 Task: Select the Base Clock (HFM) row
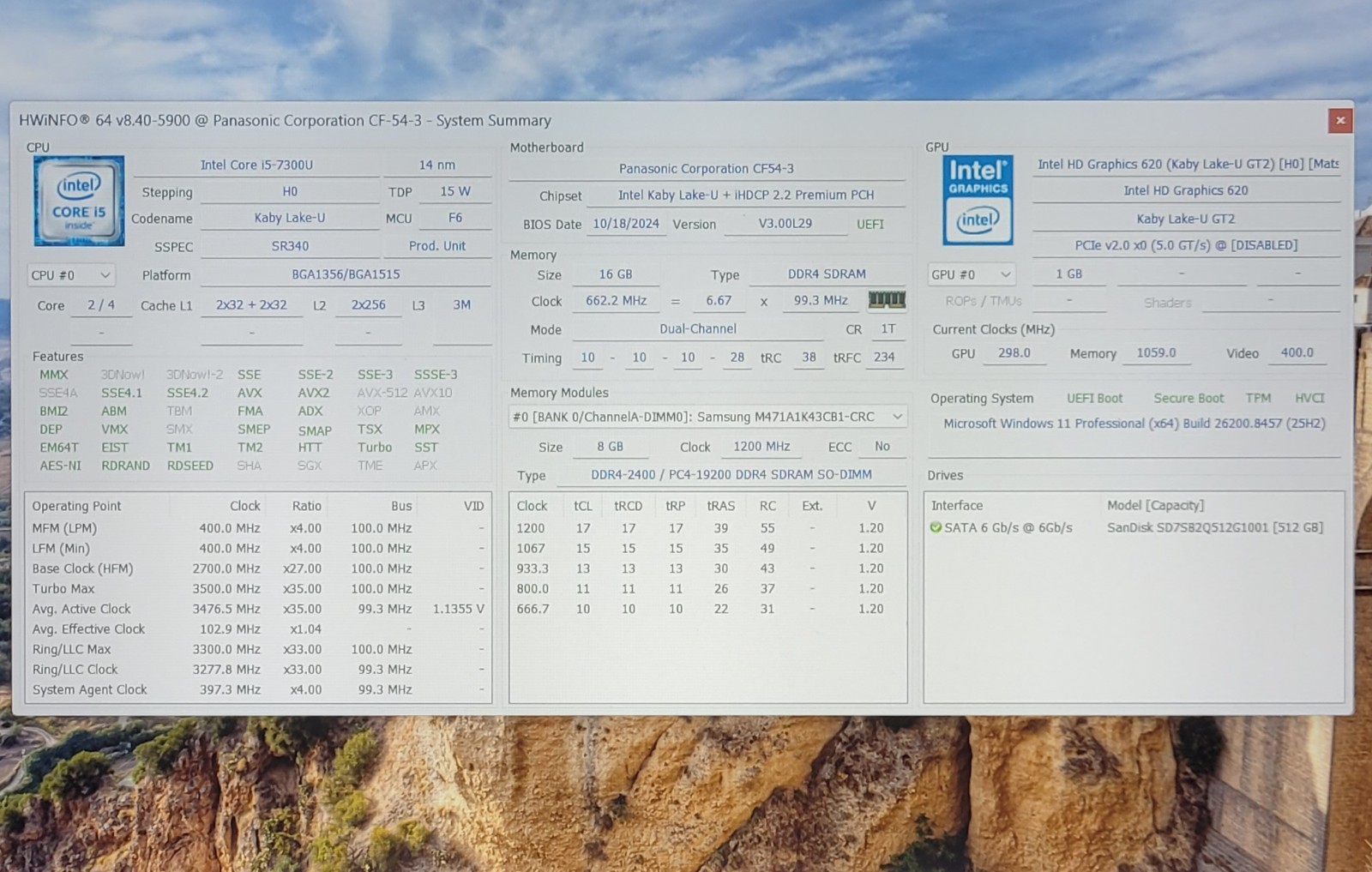click(x=258, y=568)
